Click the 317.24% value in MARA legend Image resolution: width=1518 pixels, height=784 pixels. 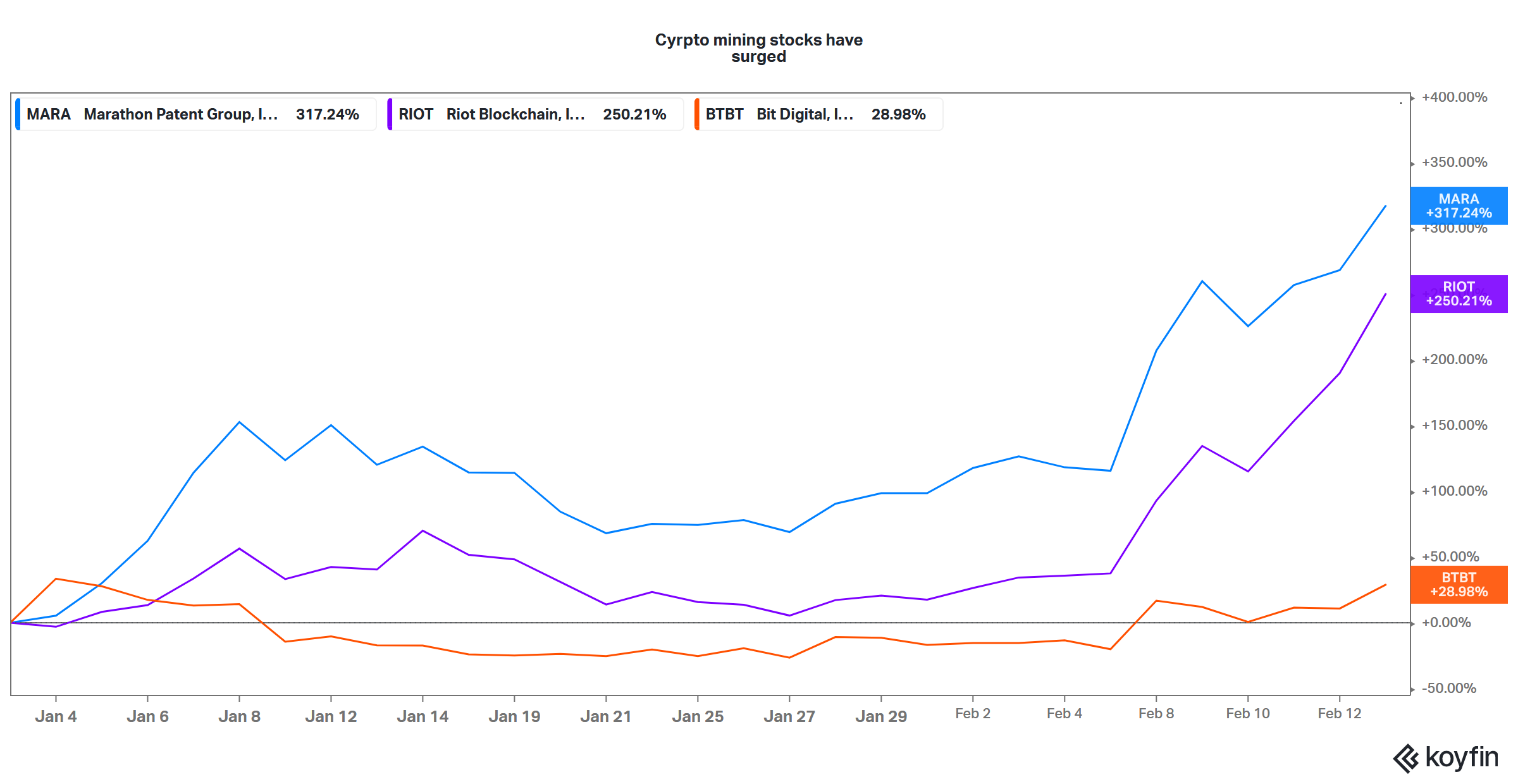pyautogui.click(x=328, y=114)
